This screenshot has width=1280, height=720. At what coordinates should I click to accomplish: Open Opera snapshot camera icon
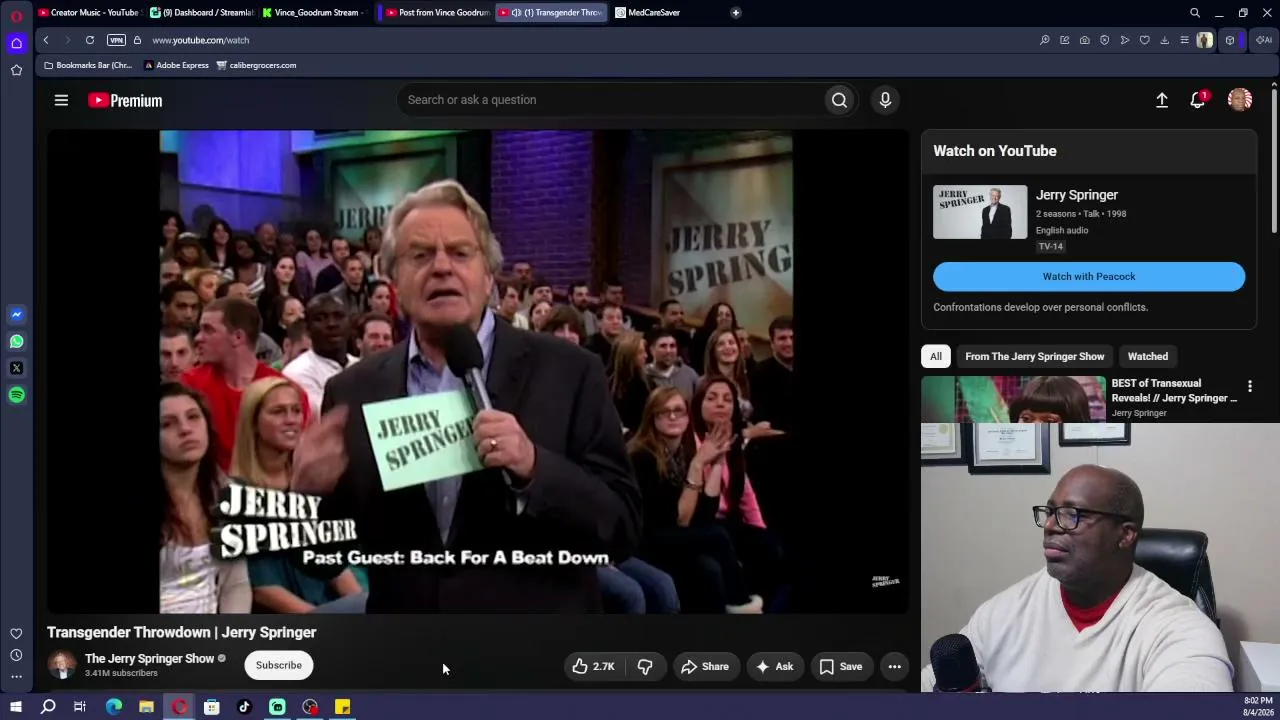pyautogui.click(x=1085, y=40)
